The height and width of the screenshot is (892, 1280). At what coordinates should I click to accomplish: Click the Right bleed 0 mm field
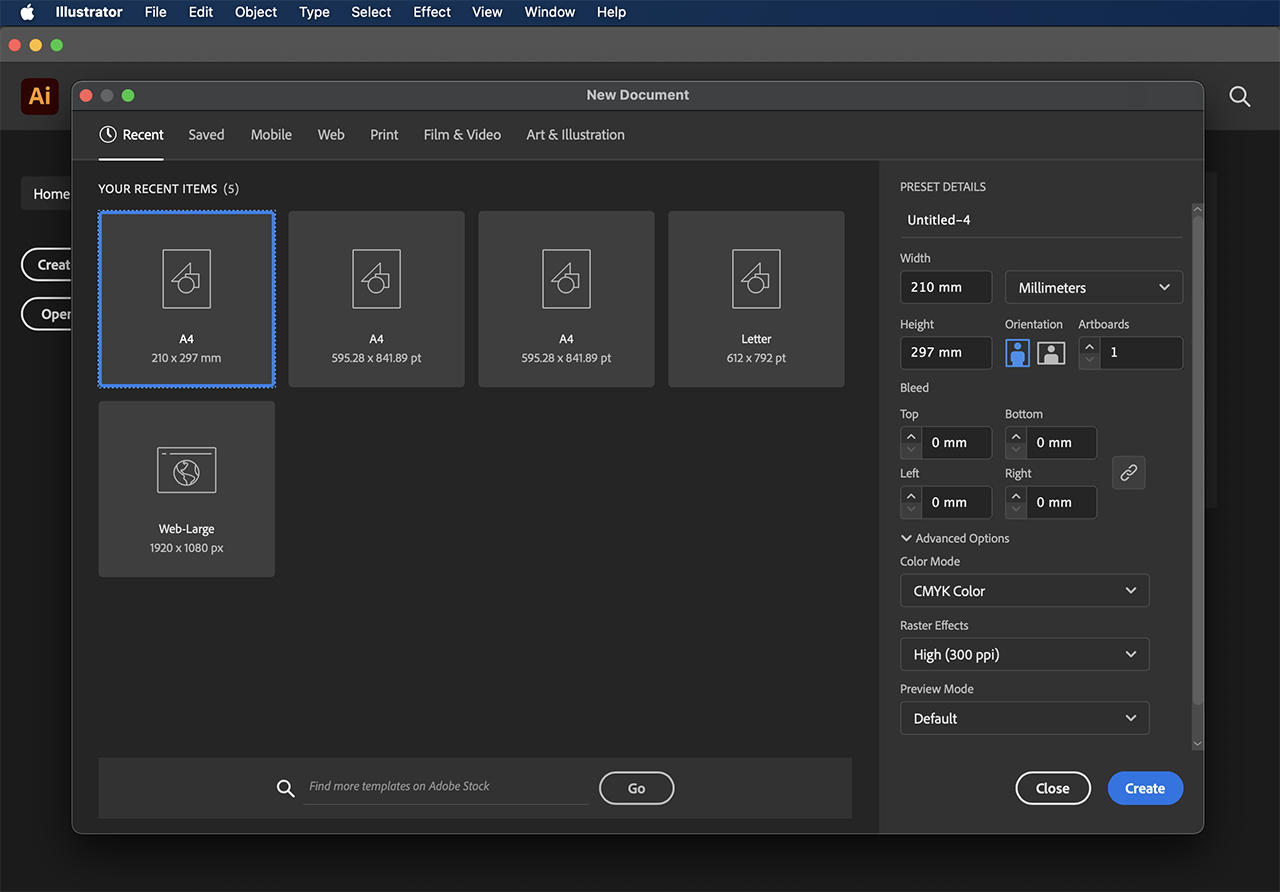click(x=1061, y=502)
